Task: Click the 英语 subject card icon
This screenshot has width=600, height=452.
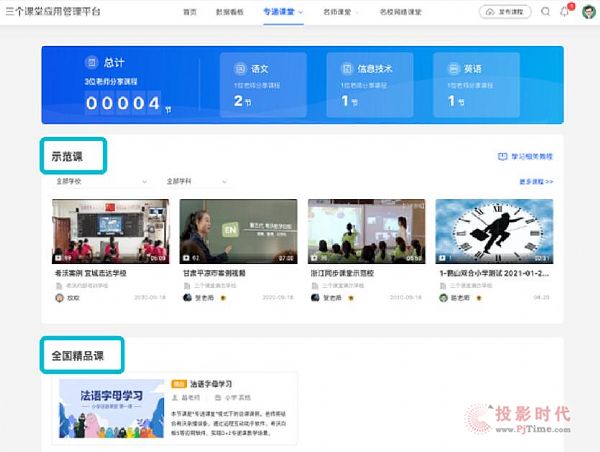Action: [x=453, y=69]
